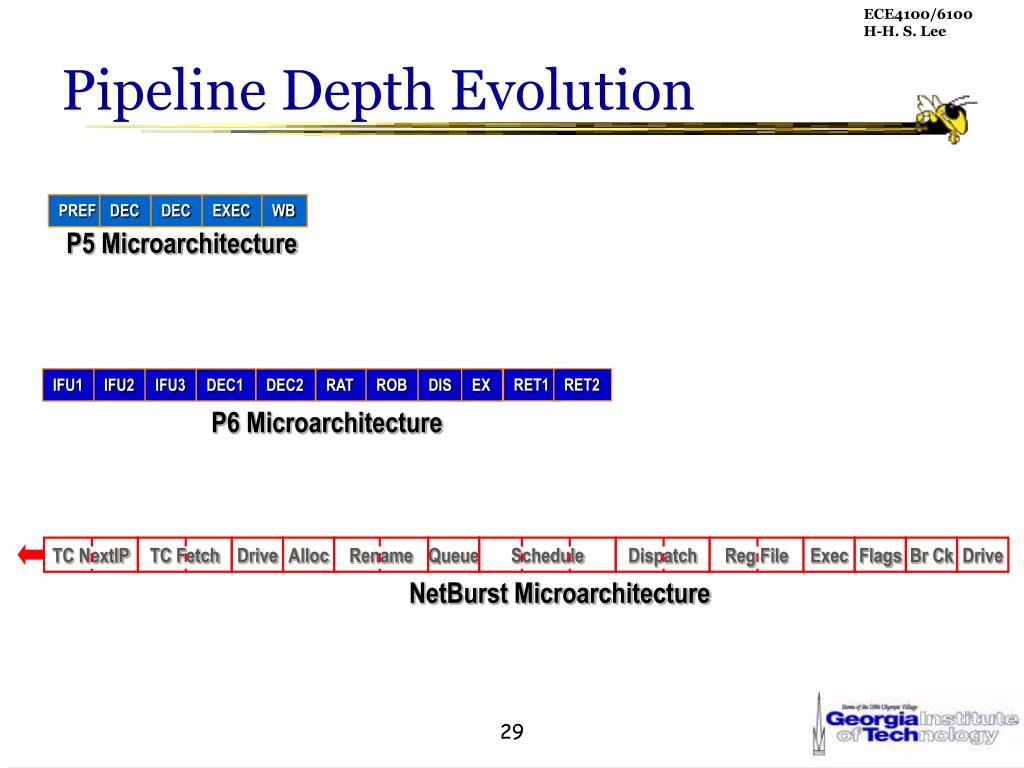1024x768 pixels.
Task: Select the PREF stage in P5 pipeline
Action: (74, 211)
